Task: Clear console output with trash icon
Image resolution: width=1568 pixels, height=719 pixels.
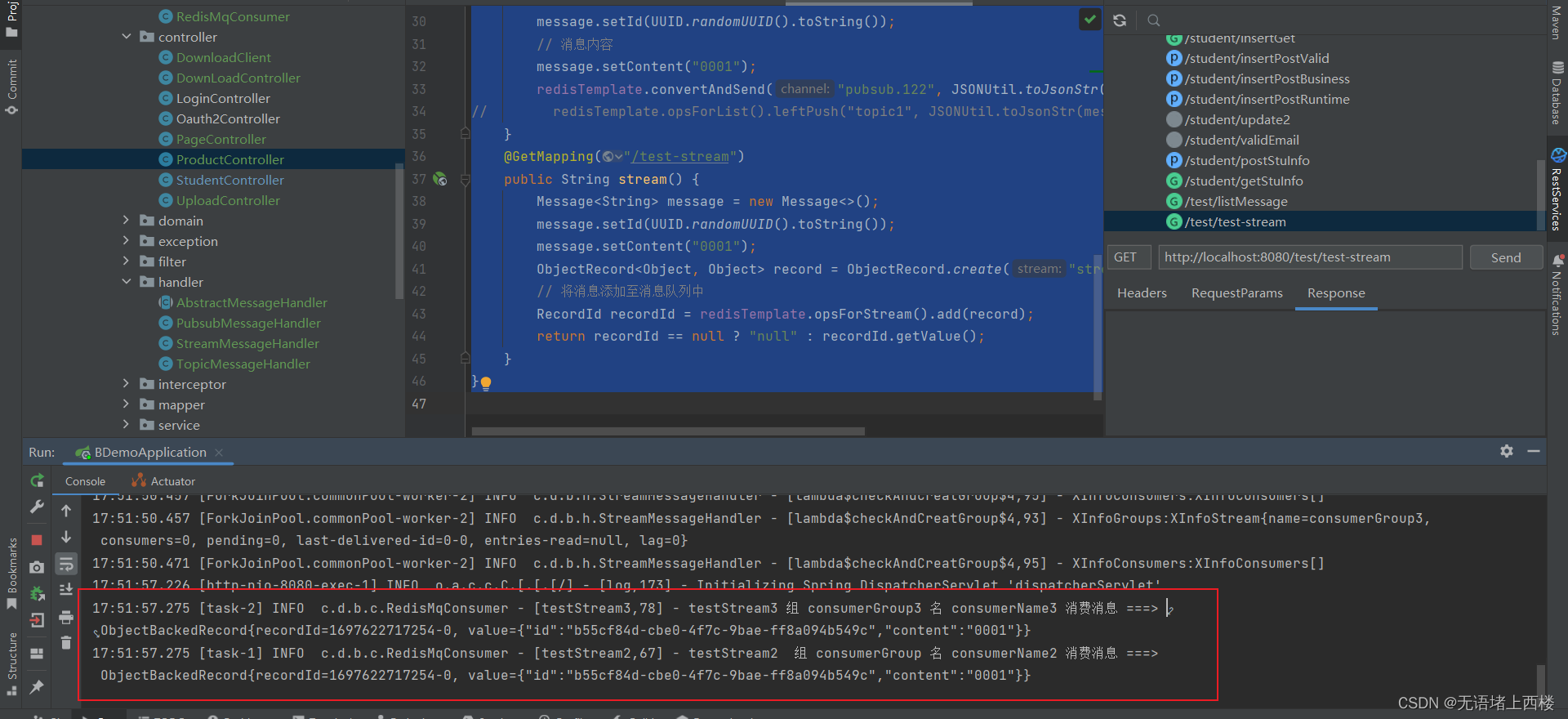Action: (66, 643)
